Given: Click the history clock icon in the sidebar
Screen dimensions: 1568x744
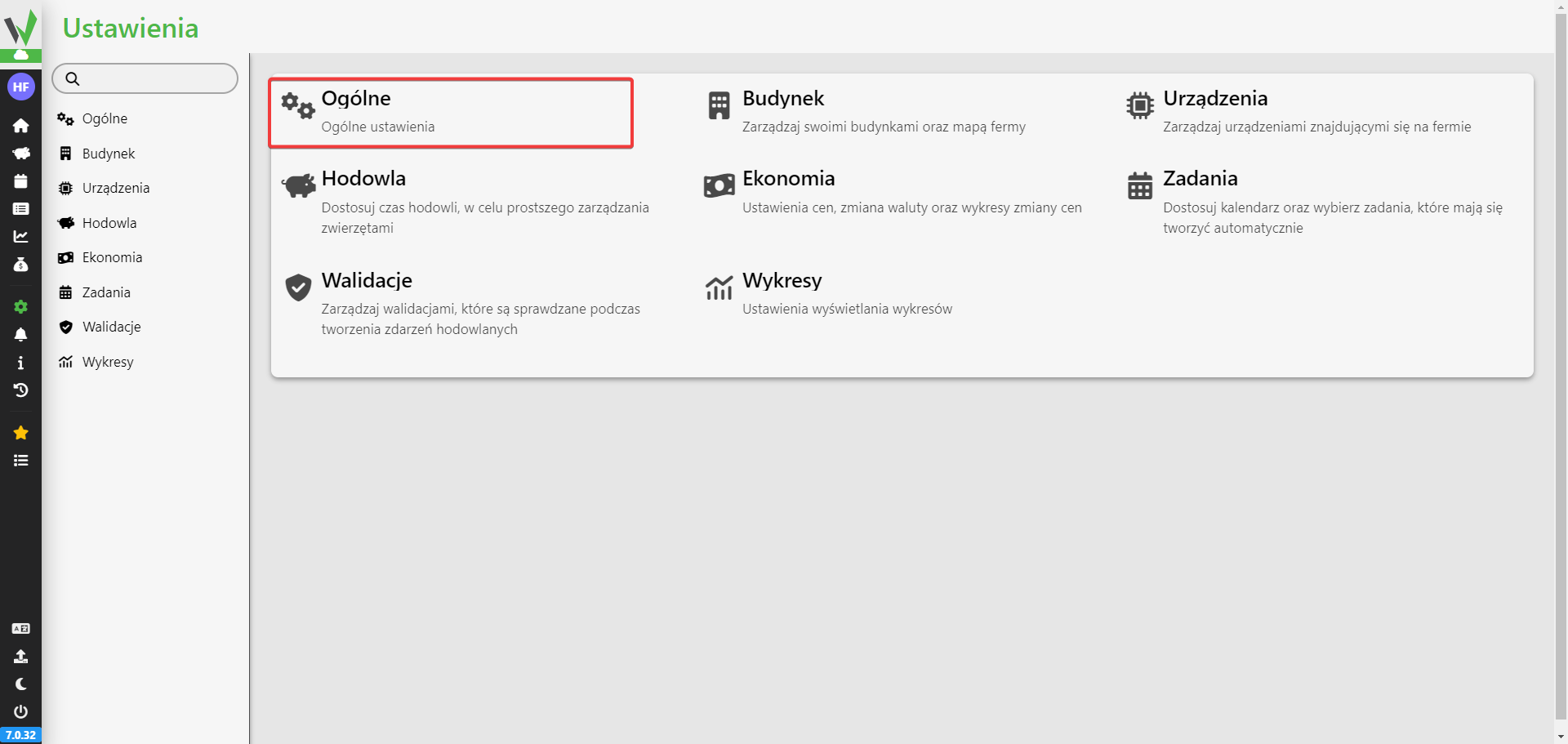Looking at the screenshot, I should 20,390.
